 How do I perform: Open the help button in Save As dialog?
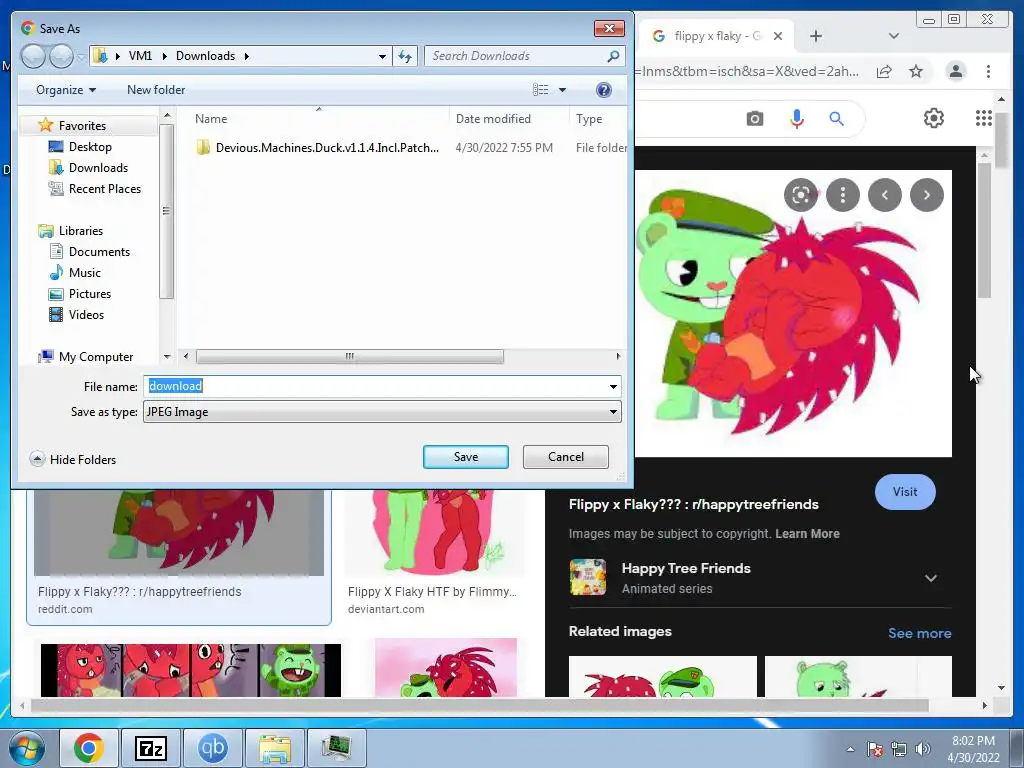[603, 90]
